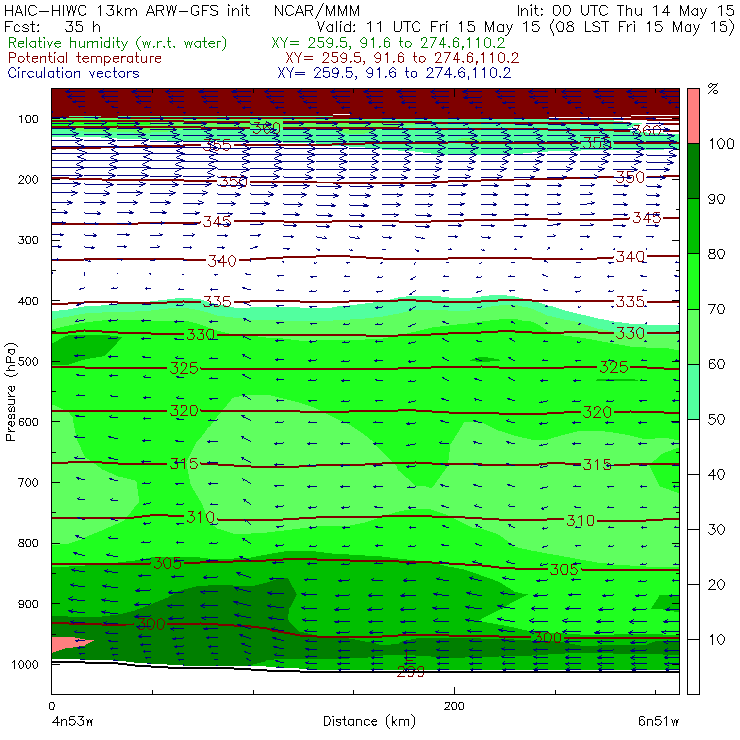
Task: Click the left '320' contour label
Action: [184, 411]
